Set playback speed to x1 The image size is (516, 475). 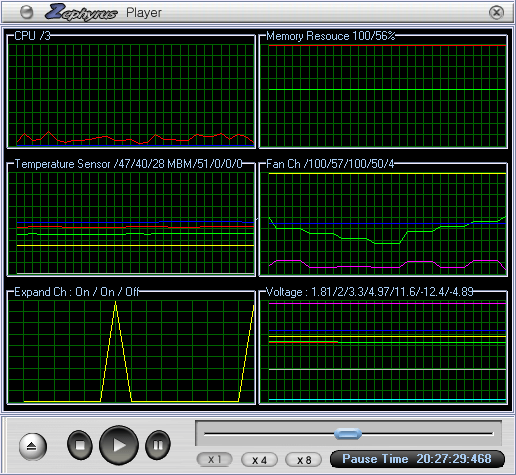click(214, 460)
